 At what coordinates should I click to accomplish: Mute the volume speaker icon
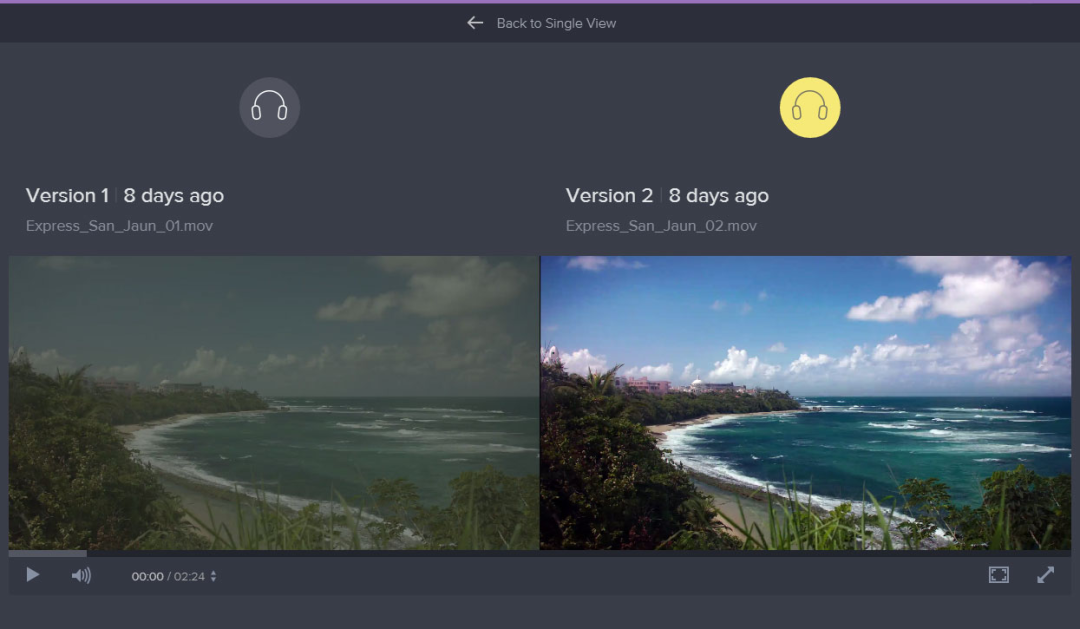pos(81,575)
